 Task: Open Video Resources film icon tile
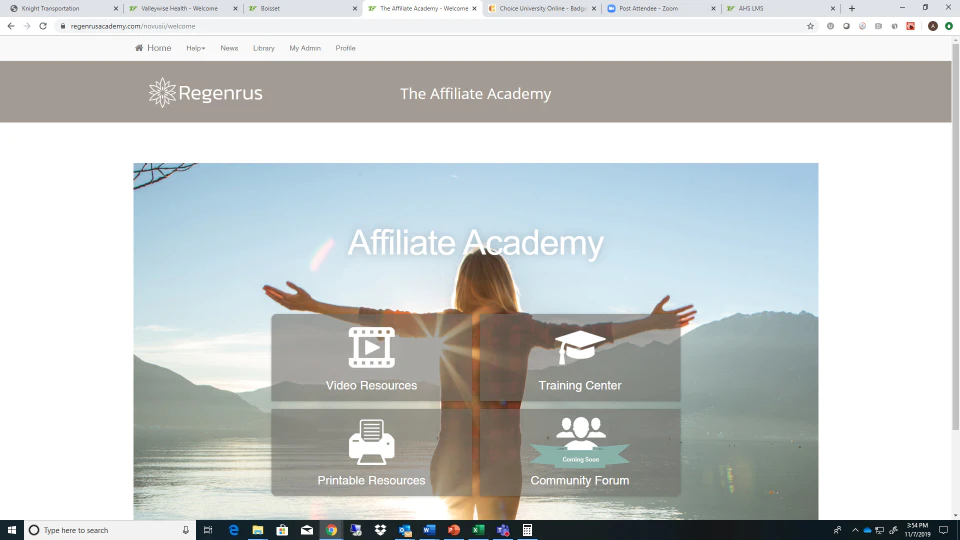coord(372,347)
